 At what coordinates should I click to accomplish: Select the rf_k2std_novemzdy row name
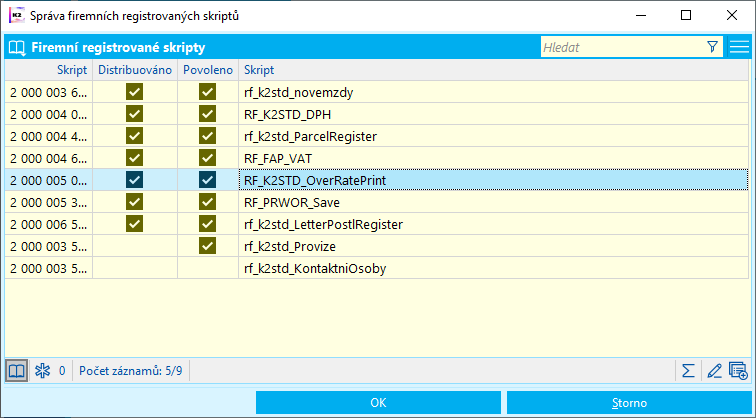(298, 92)
